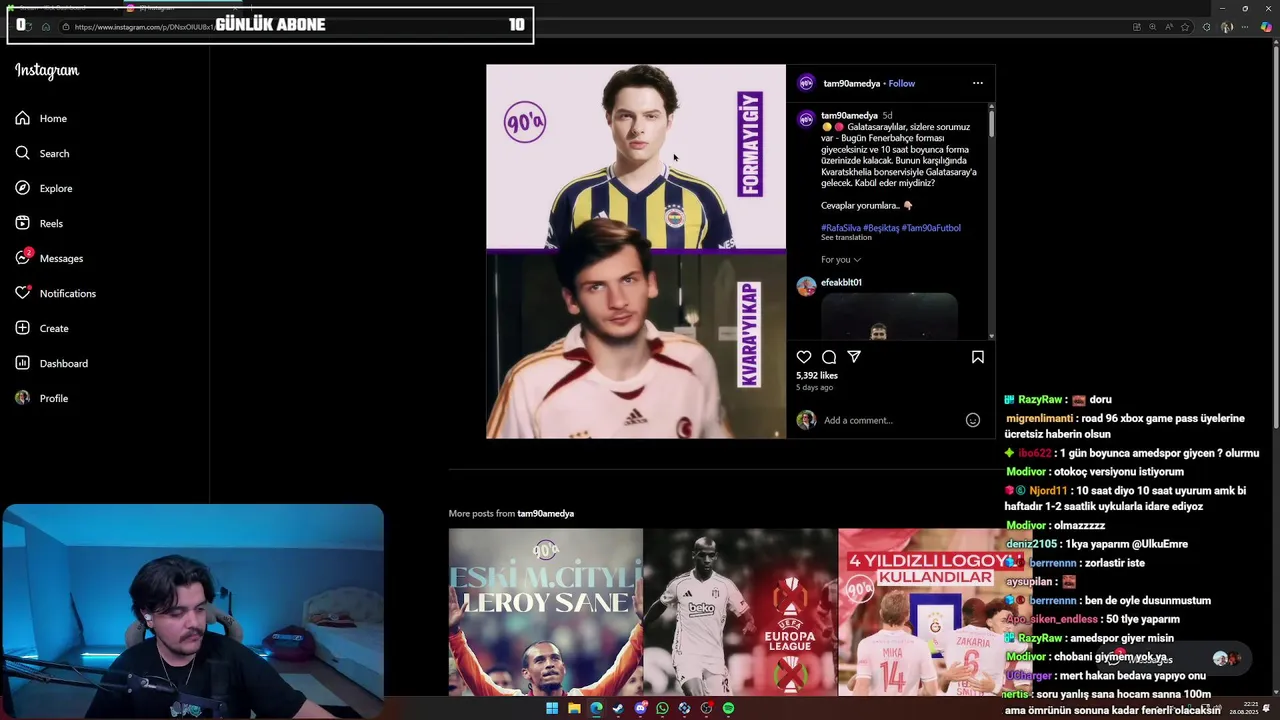Click tam90amedya link in More posts

pyautogui.click(x=546, y=514)
